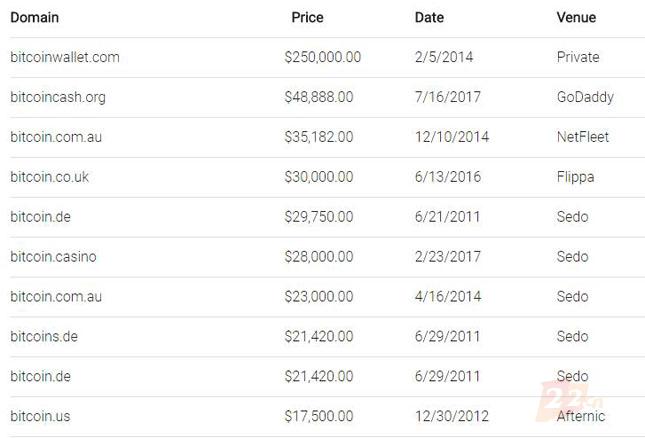Click the bitcoin.casino domain name
The width and height of the screenshot is (645, 438).
tap(53, 257)
